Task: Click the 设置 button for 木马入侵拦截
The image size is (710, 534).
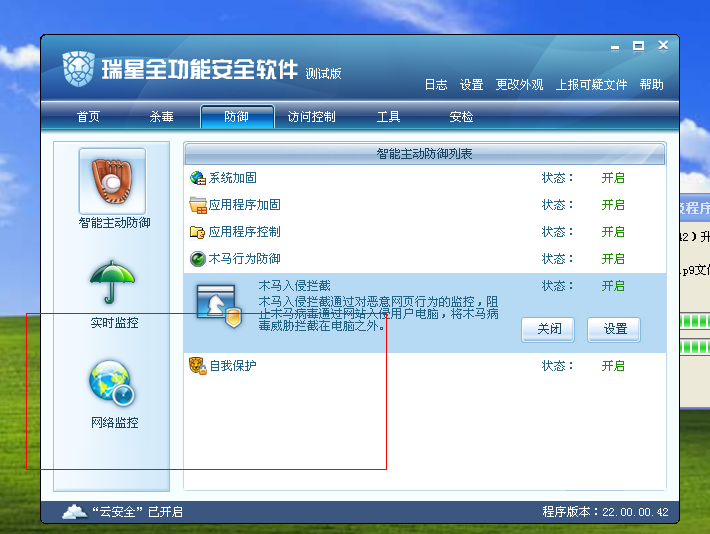Action: pos(614,329)
